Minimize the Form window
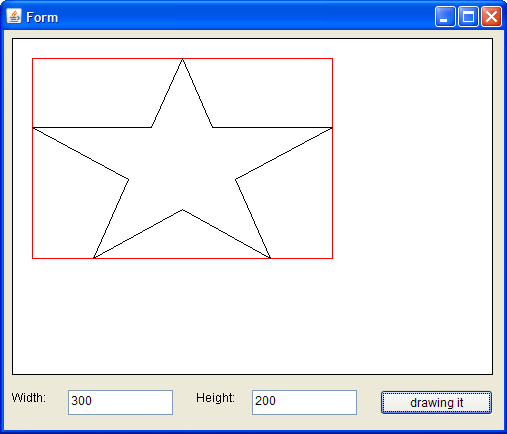The height and width of the screenshot is (434, 507). pos(445,16)
